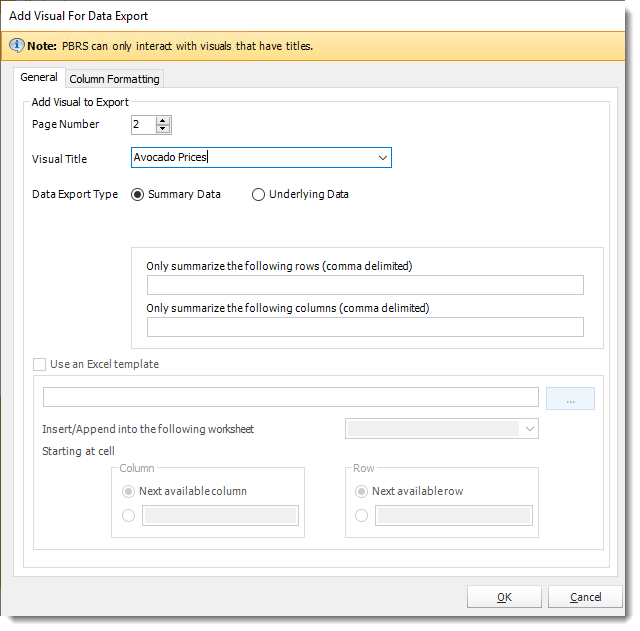Click the Page Number label
This screenshot has height=631, width=640.
pyautogui.click(x=66, y=124)
